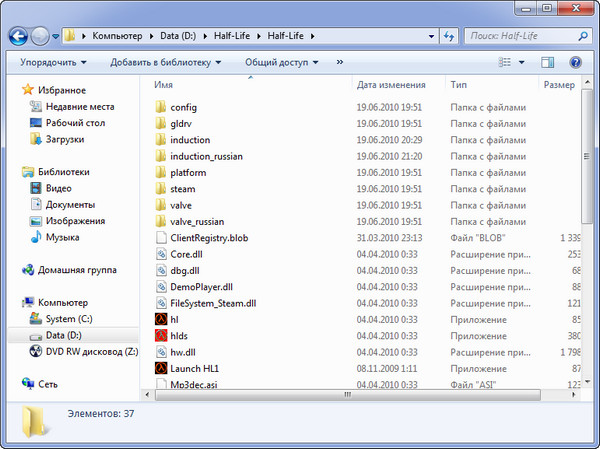Select the Mp3dec.asi file name

[x=194, y=384]
